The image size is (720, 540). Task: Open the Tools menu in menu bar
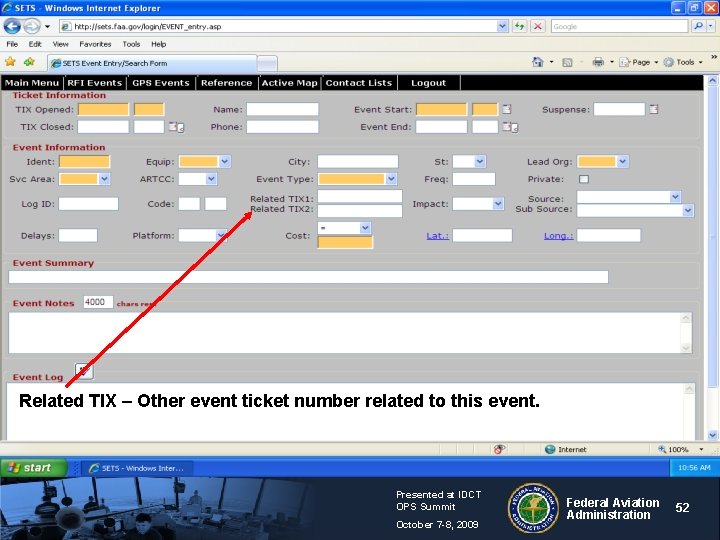pyautogui.click(x=131, y=44)
